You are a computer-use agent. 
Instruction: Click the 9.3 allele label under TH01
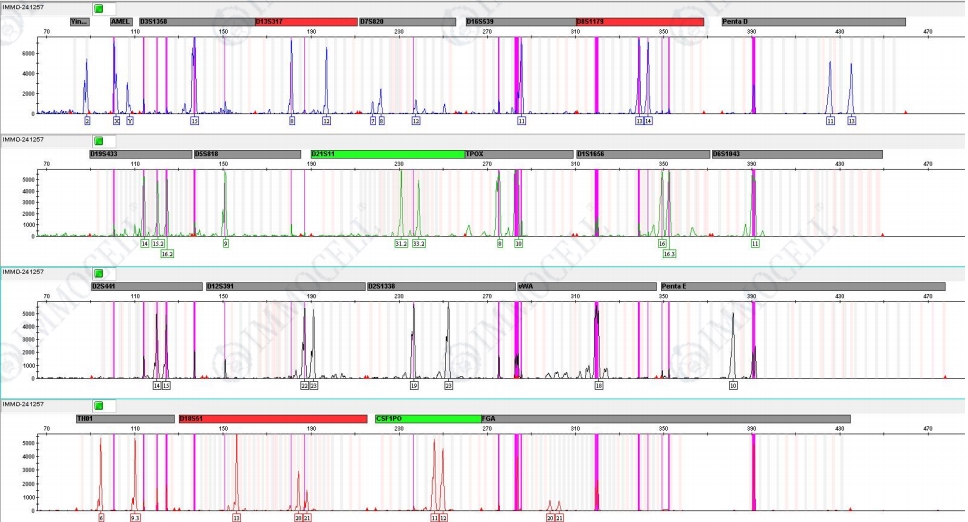(x=136, y=518)
